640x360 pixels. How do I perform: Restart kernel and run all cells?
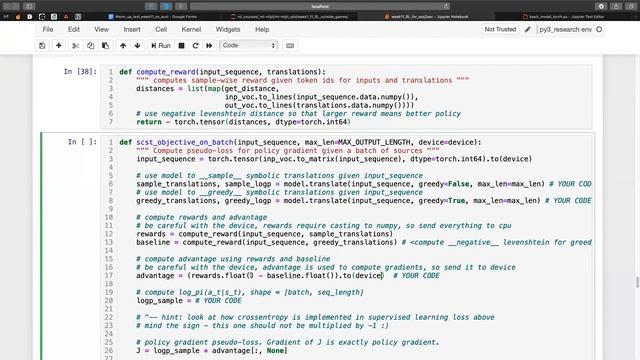tap(209, 46)
